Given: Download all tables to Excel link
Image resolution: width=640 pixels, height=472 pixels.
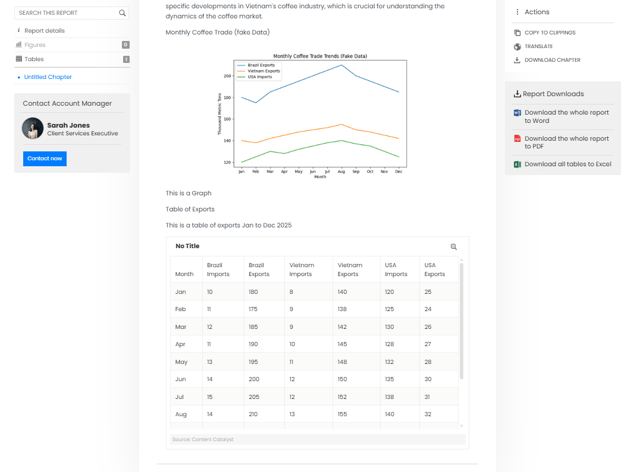Looking at the screenshot, I should tap(567, 164).
